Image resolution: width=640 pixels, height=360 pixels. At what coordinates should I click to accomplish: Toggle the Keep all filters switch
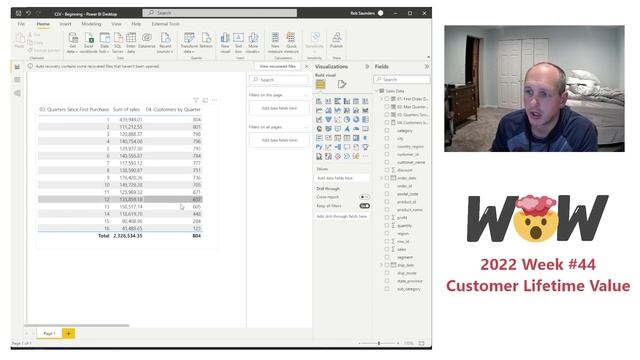[364, 206]
